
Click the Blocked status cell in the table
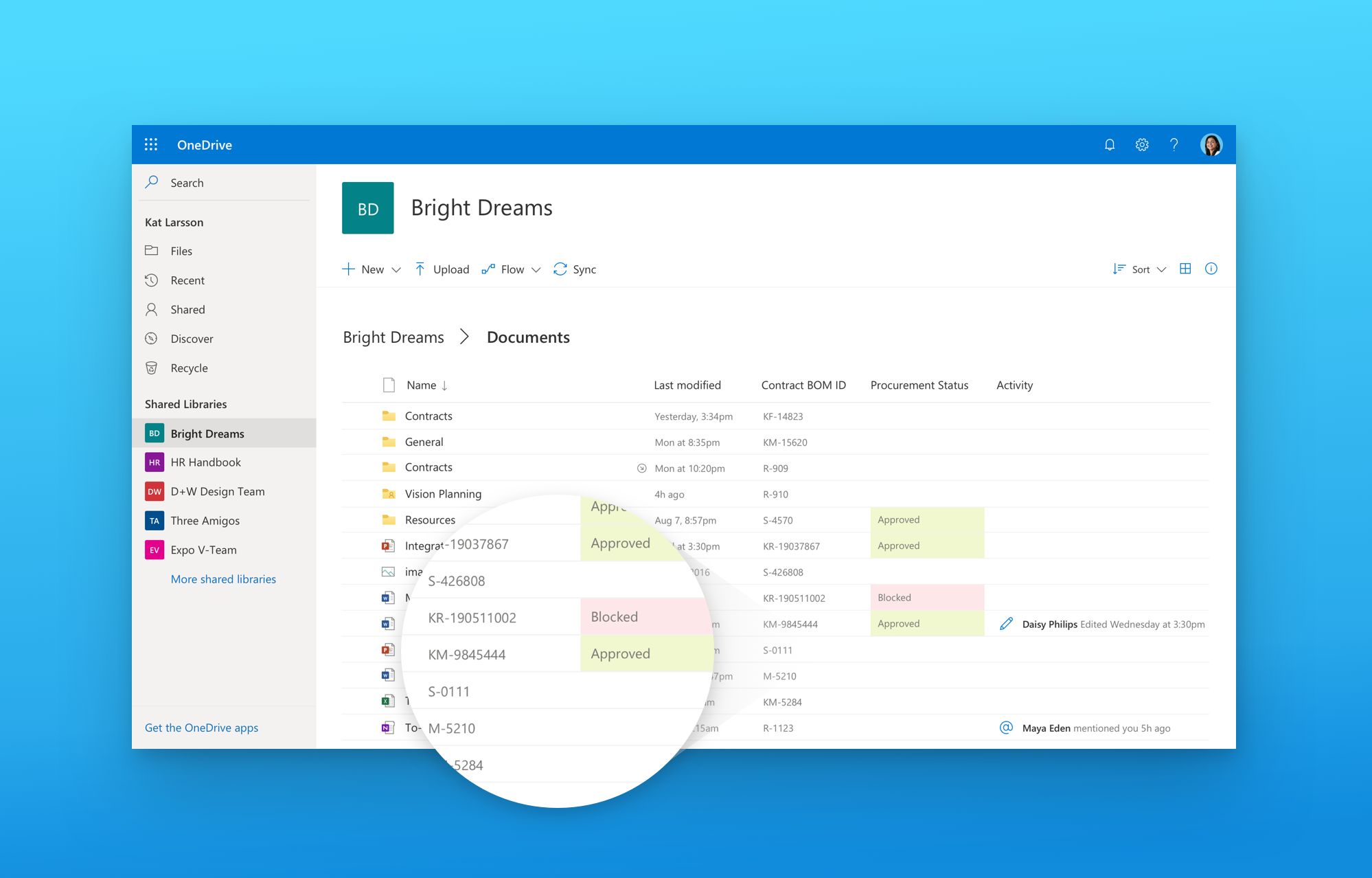point(927,598)
